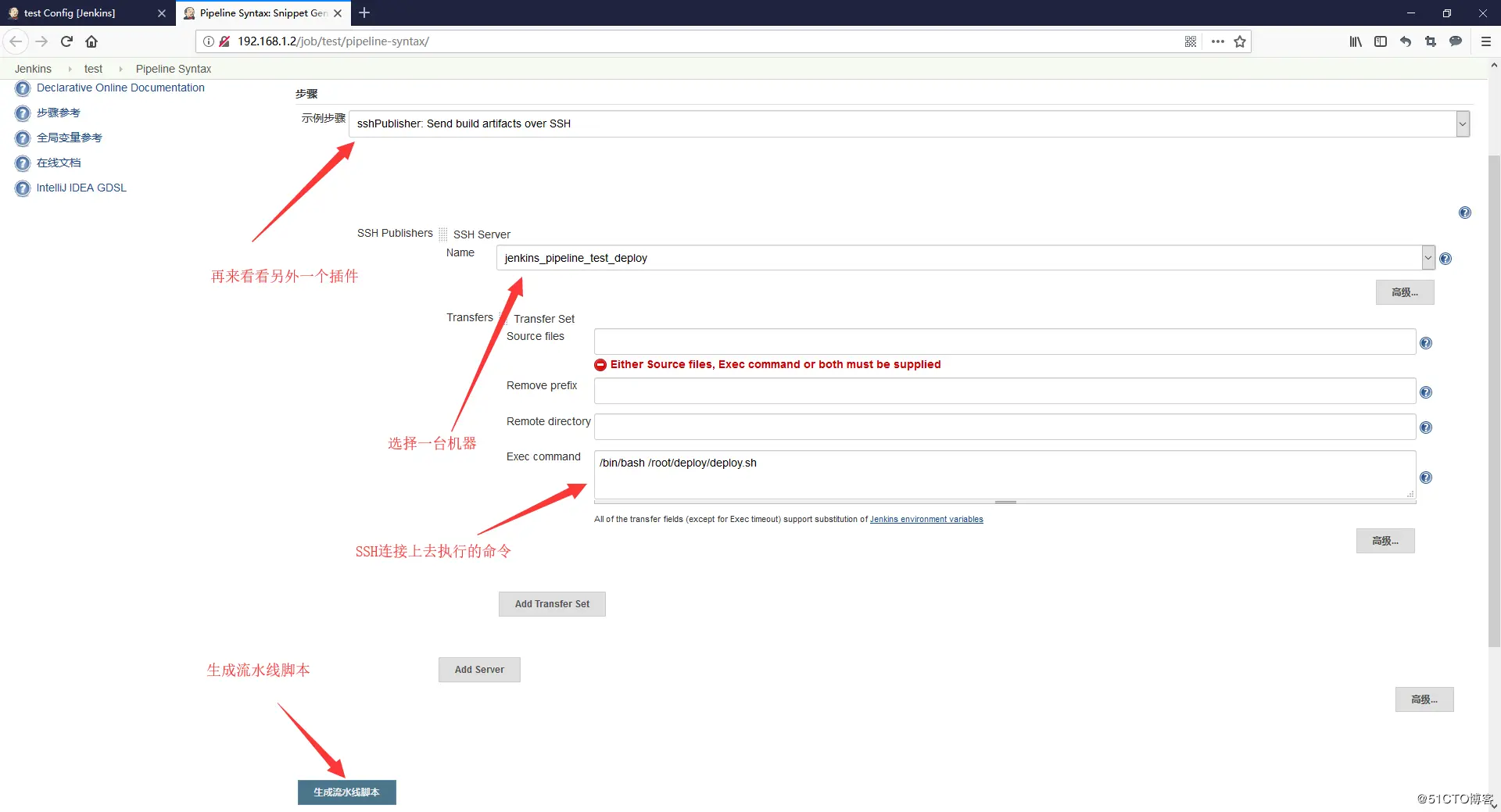Open the Firefox hamburger menu
The width and height of the screenshot is (1501, 812).
1485,41
